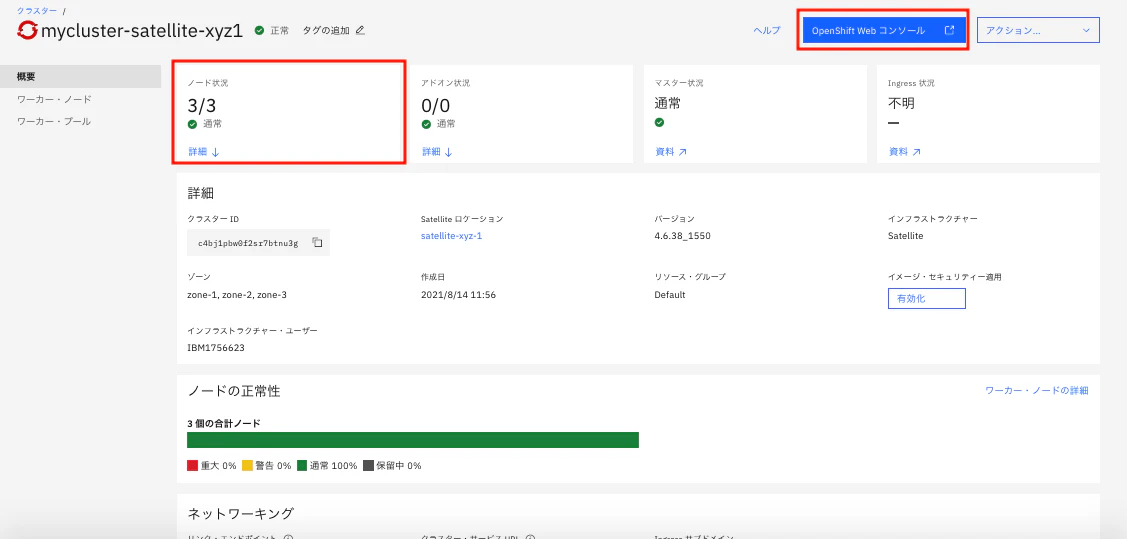The image size is (1127, 539).
Task: Go to クラスター breadcrumb link
Action: [37, 11]
